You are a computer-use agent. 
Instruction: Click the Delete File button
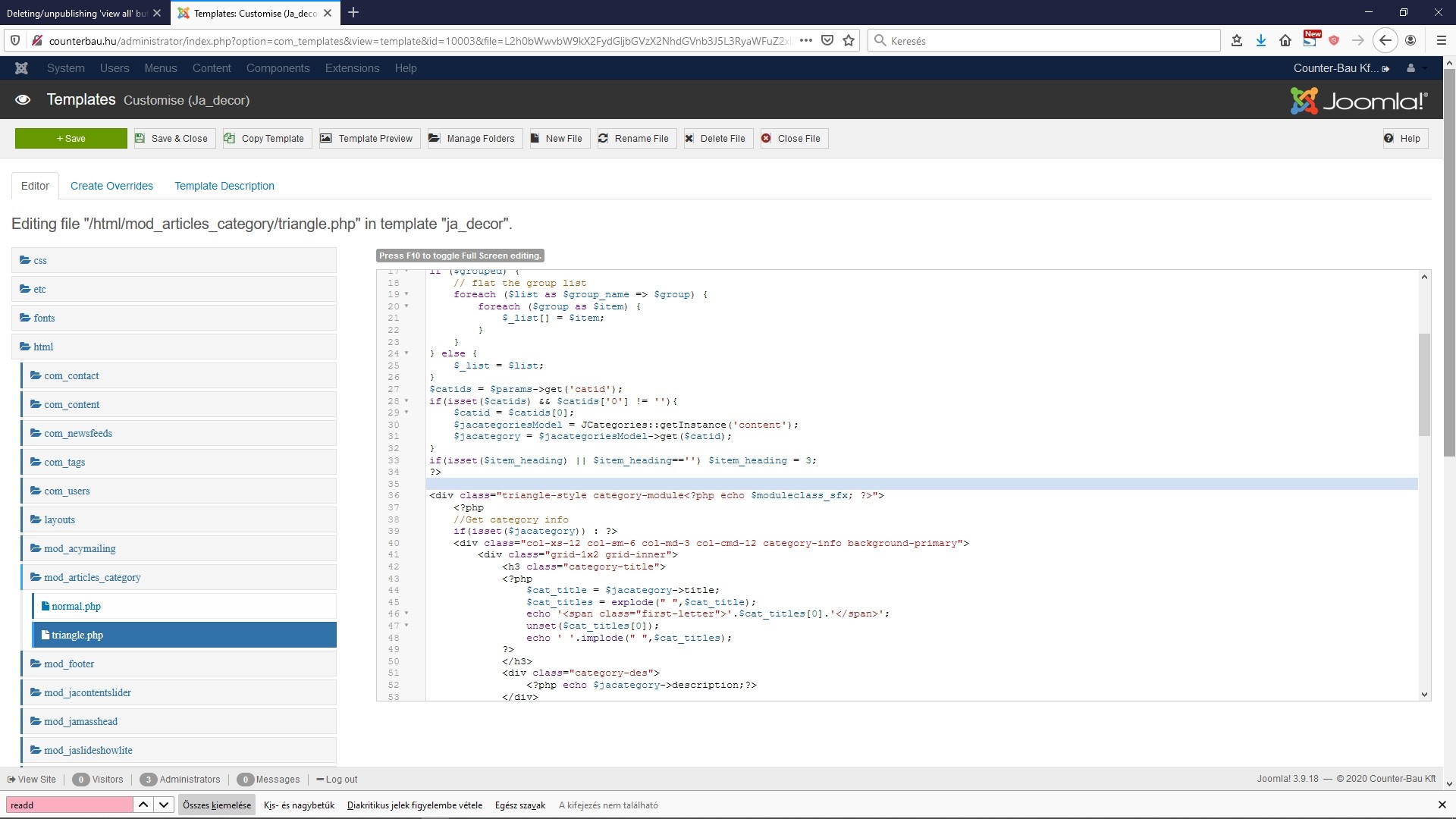tap(717, 139)
